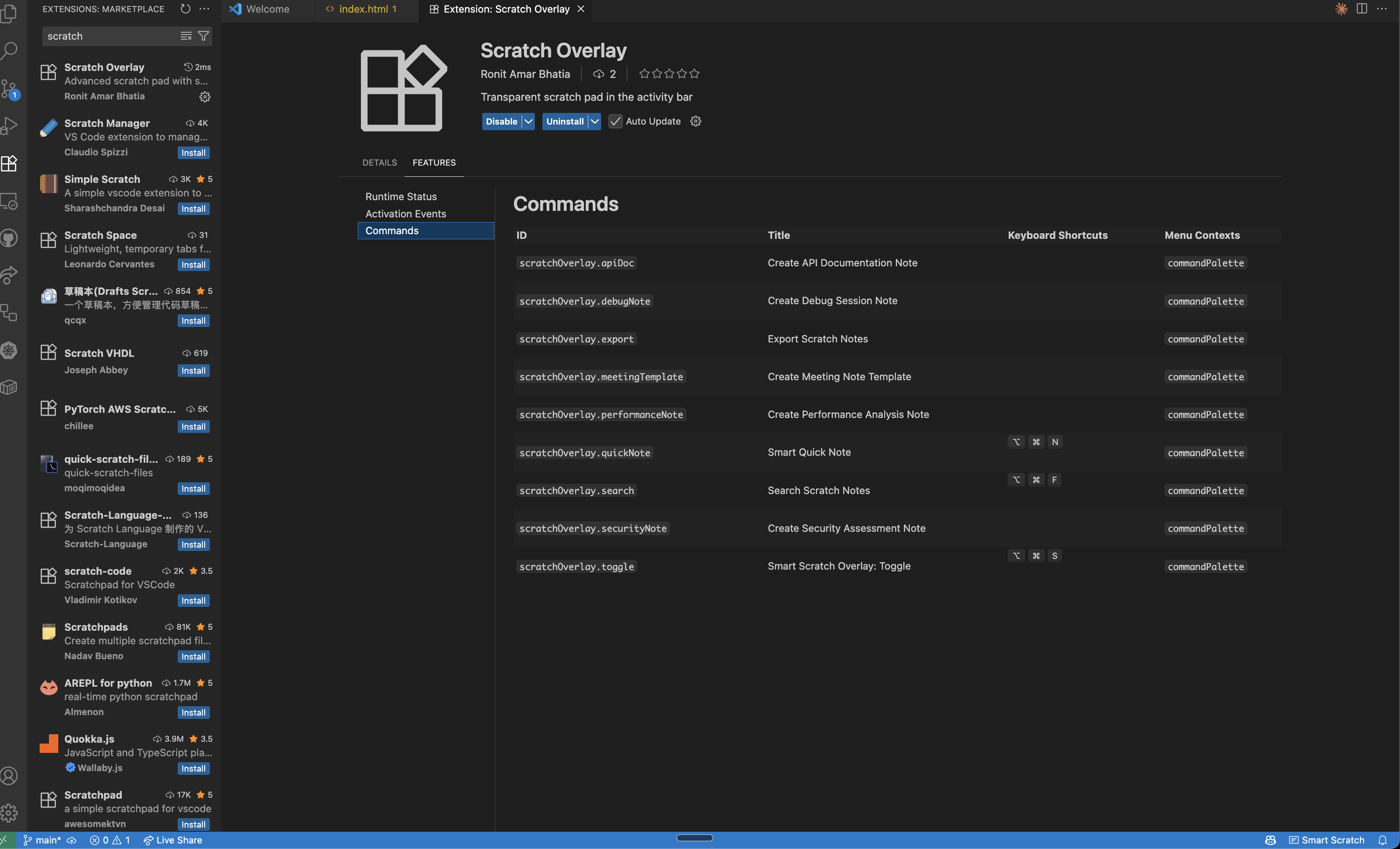The height and width of the screenshot is (849, 1400).
Task: Click the Claude starburst icon in title area
Action: click(x=1342, y=8)
